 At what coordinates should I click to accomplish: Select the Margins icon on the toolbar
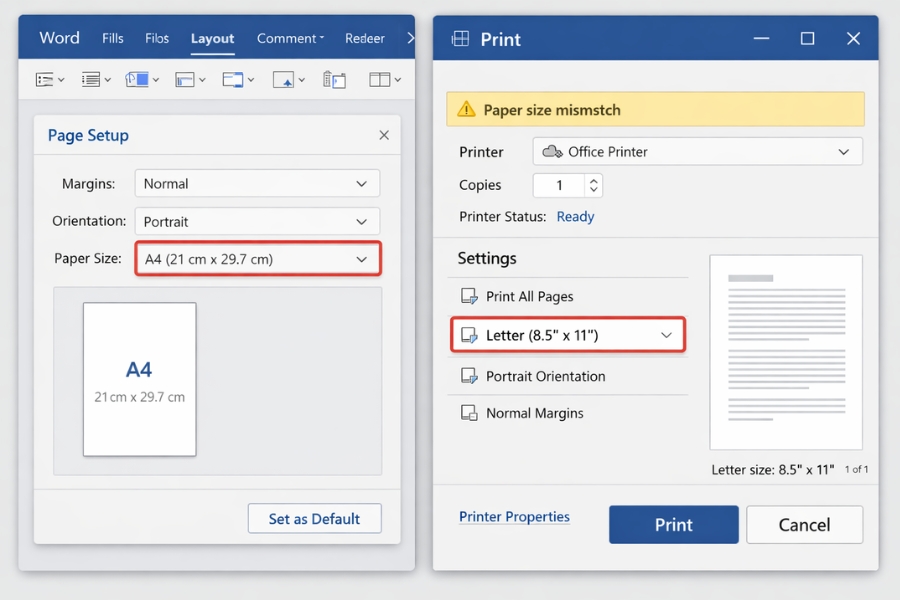[x=45, y=79]
